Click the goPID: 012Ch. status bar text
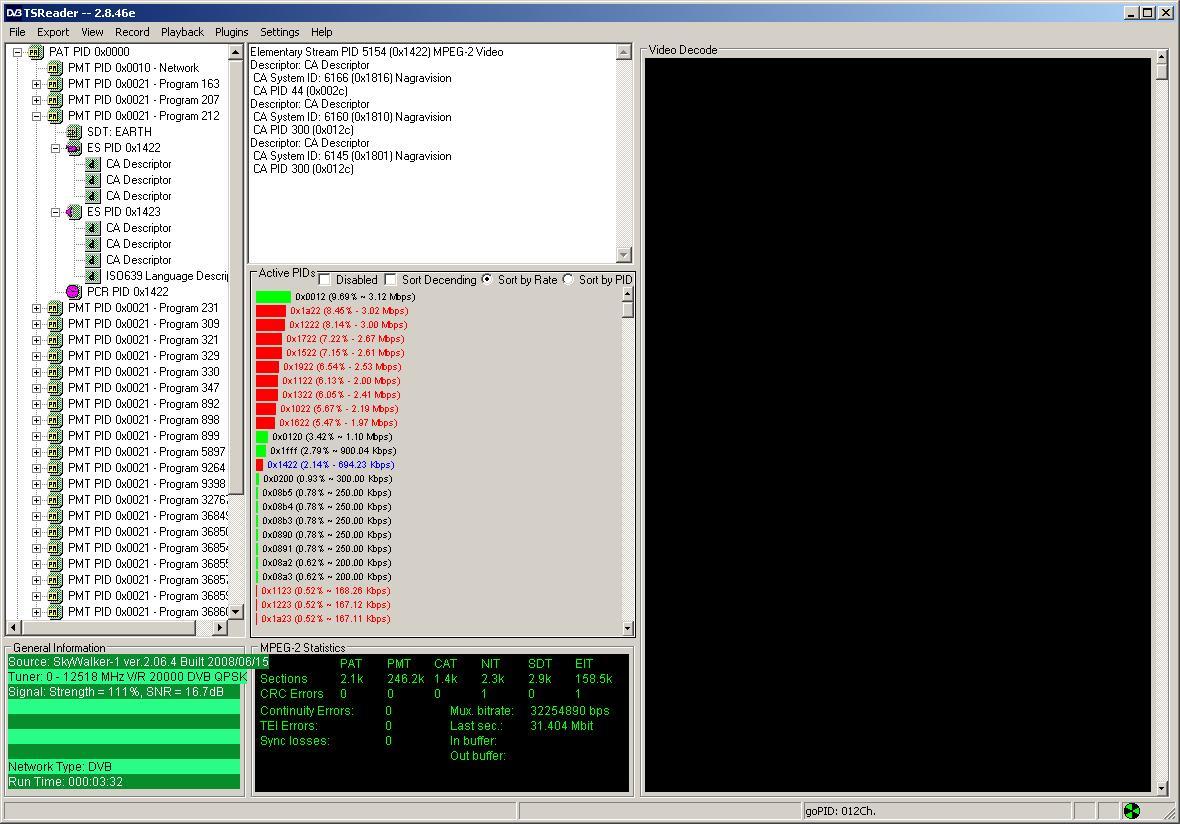Viewport: 1180px width, 824px height. pos(841,811)
